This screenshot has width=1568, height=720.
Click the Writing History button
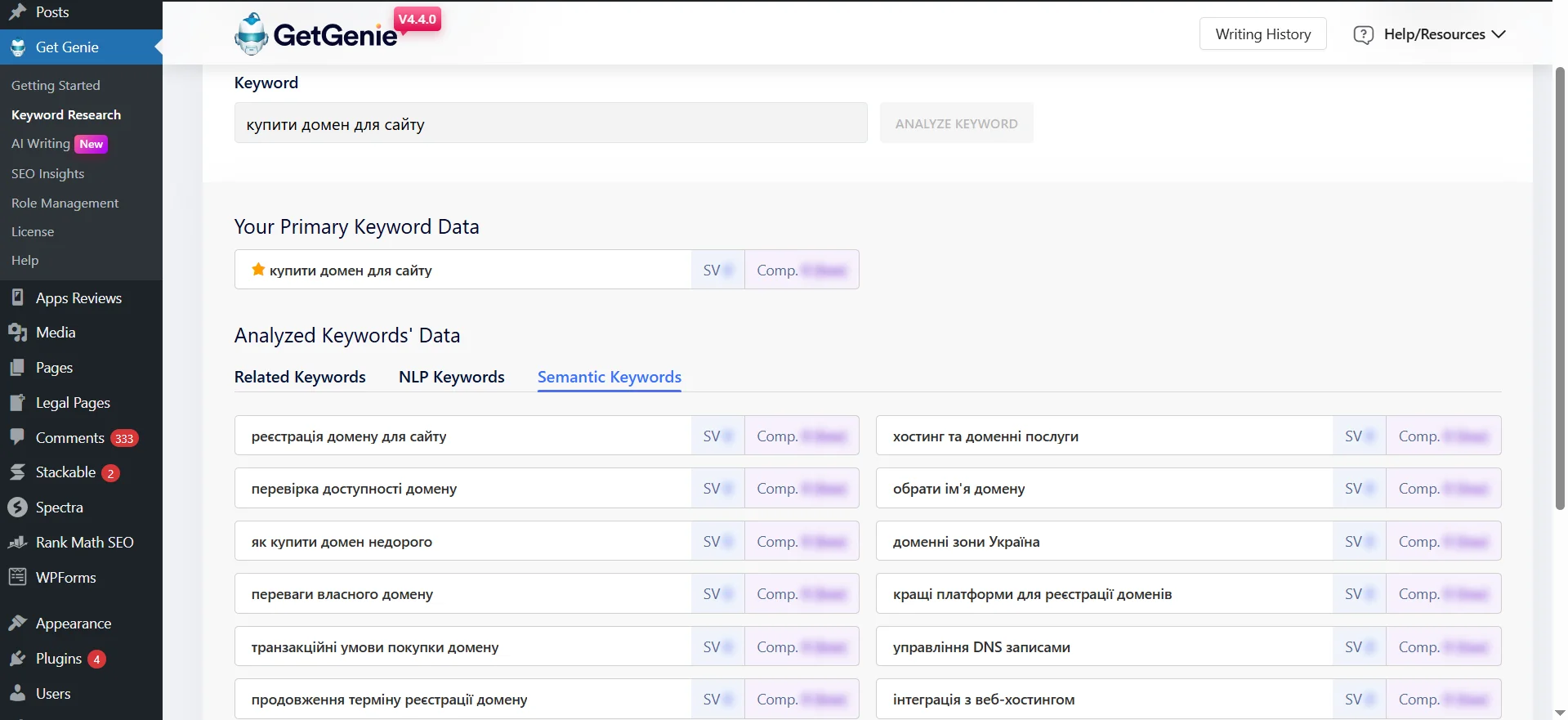click(x=1262, y=34)
